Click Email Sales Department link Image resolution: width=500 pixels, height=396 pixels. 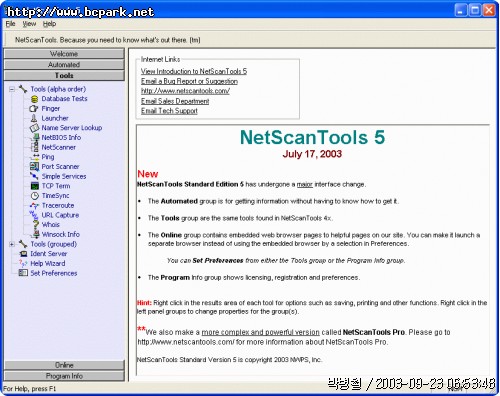(x=175, y=101)
